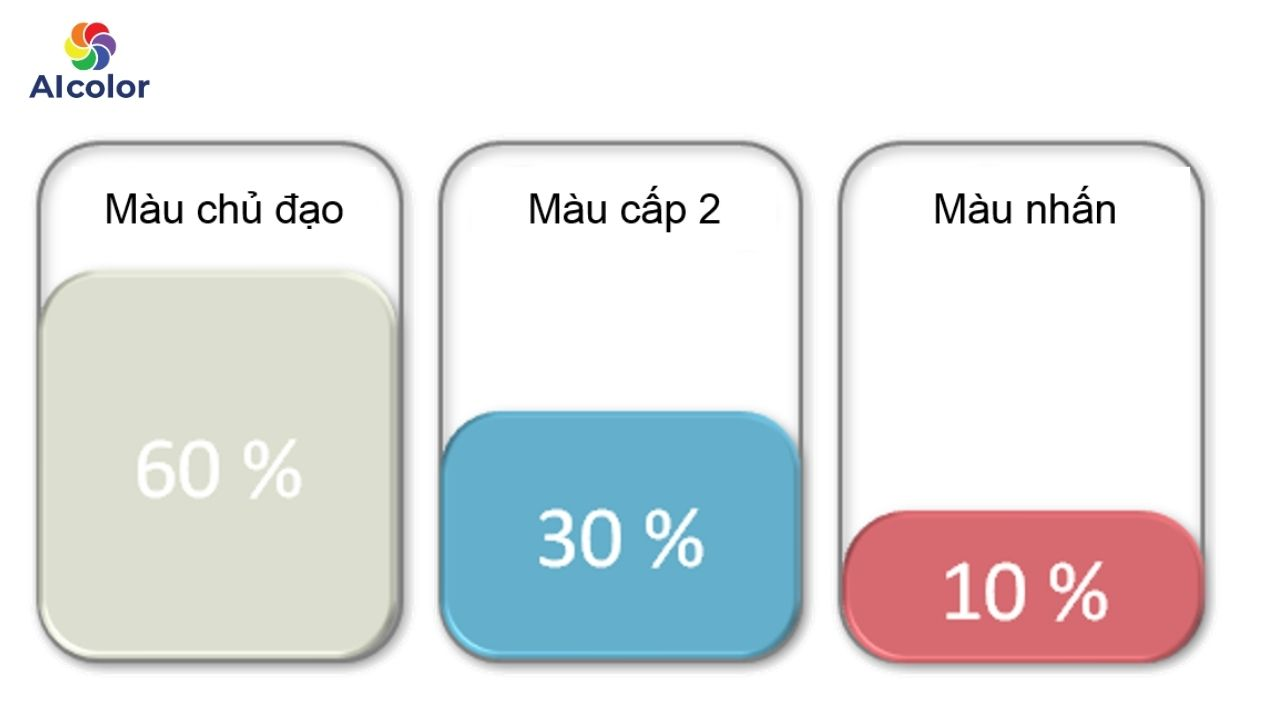Click the "60 %" percentage label

[219, 469]
